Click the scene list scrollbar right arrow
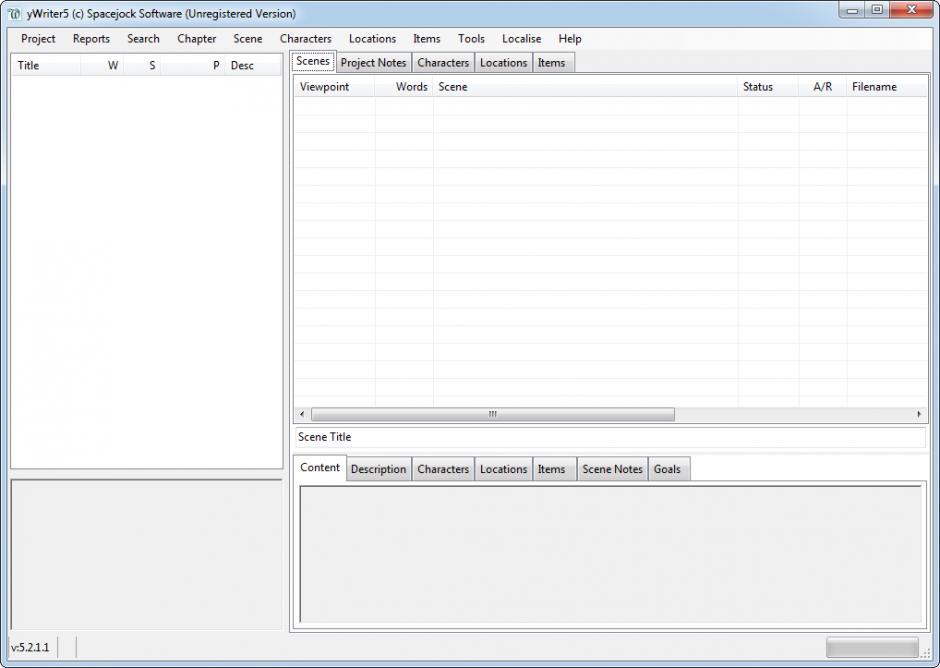 919,414
